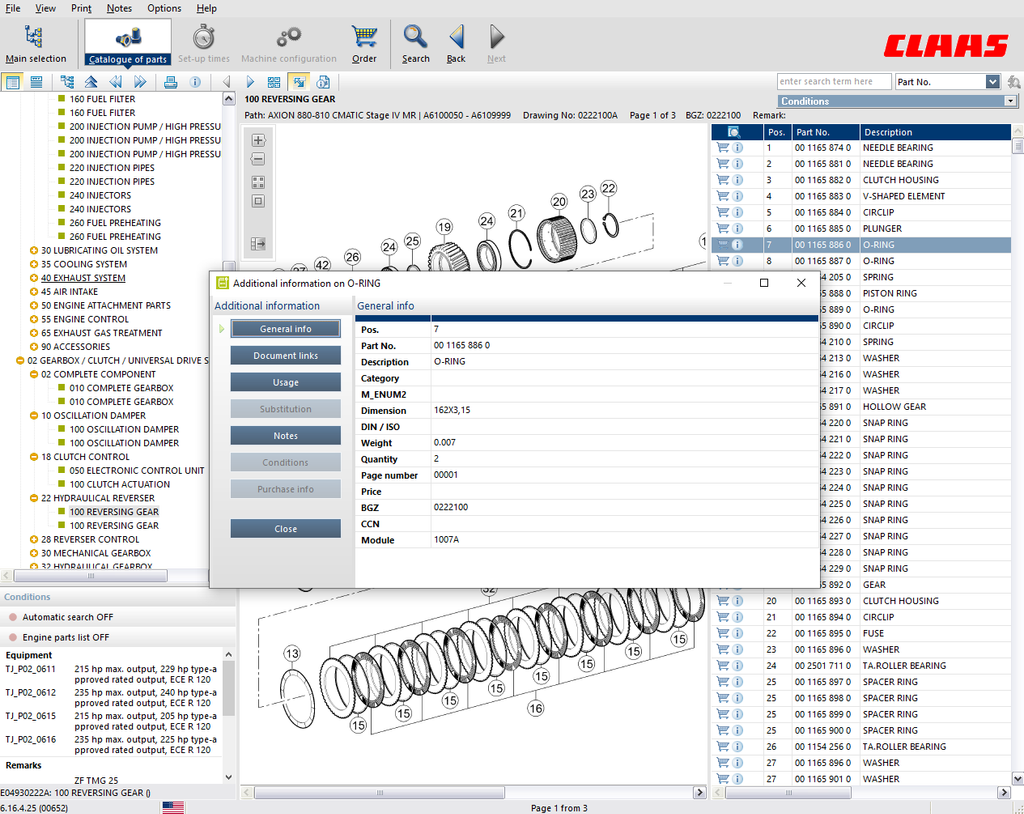Screen dimensions: 1024x814
Task: Open Notes in the dialog sidebar
Action: pyautogui.click(x=285, y=436)
